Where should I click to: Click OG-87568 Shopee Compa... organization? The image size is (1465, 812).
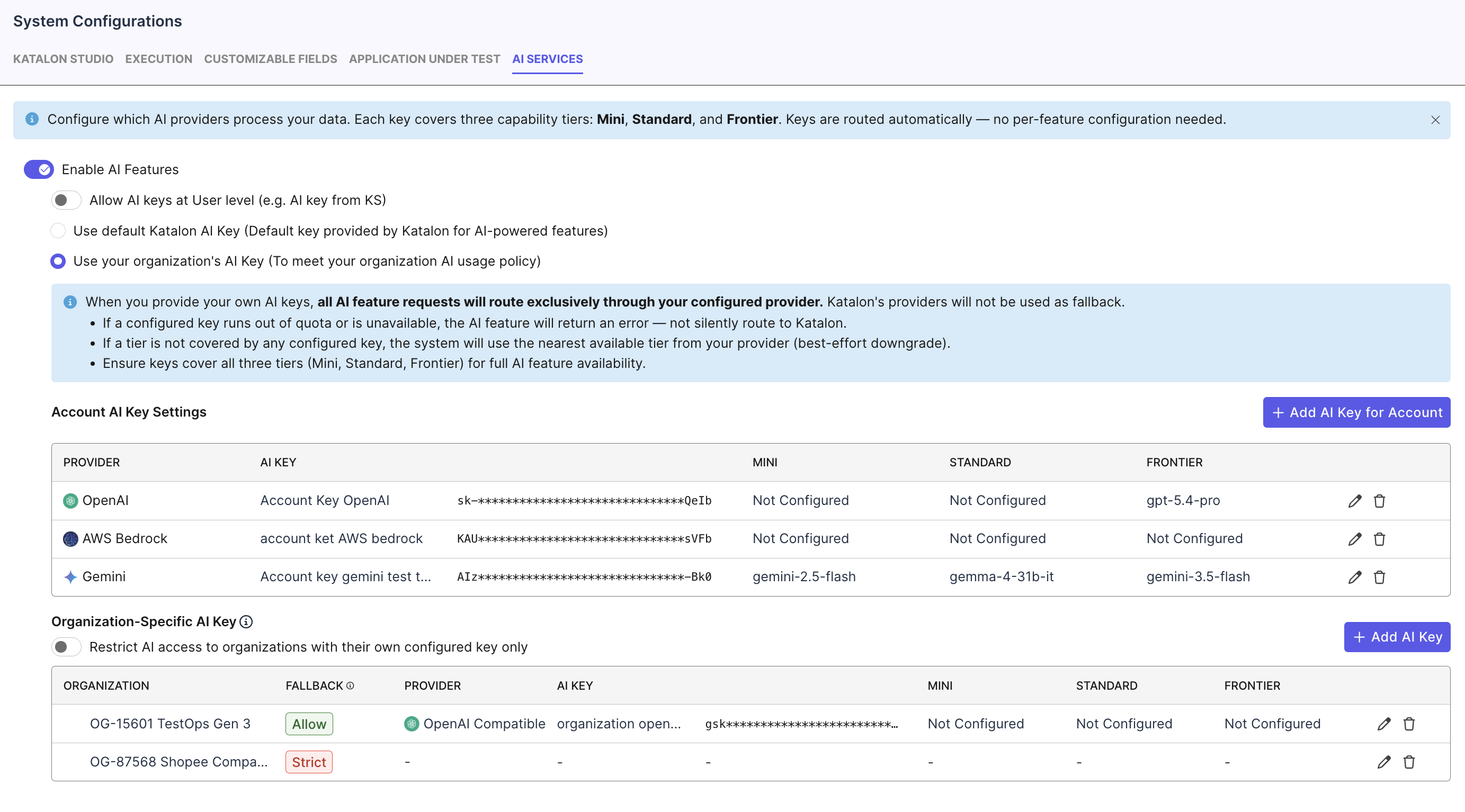[178, 761]
